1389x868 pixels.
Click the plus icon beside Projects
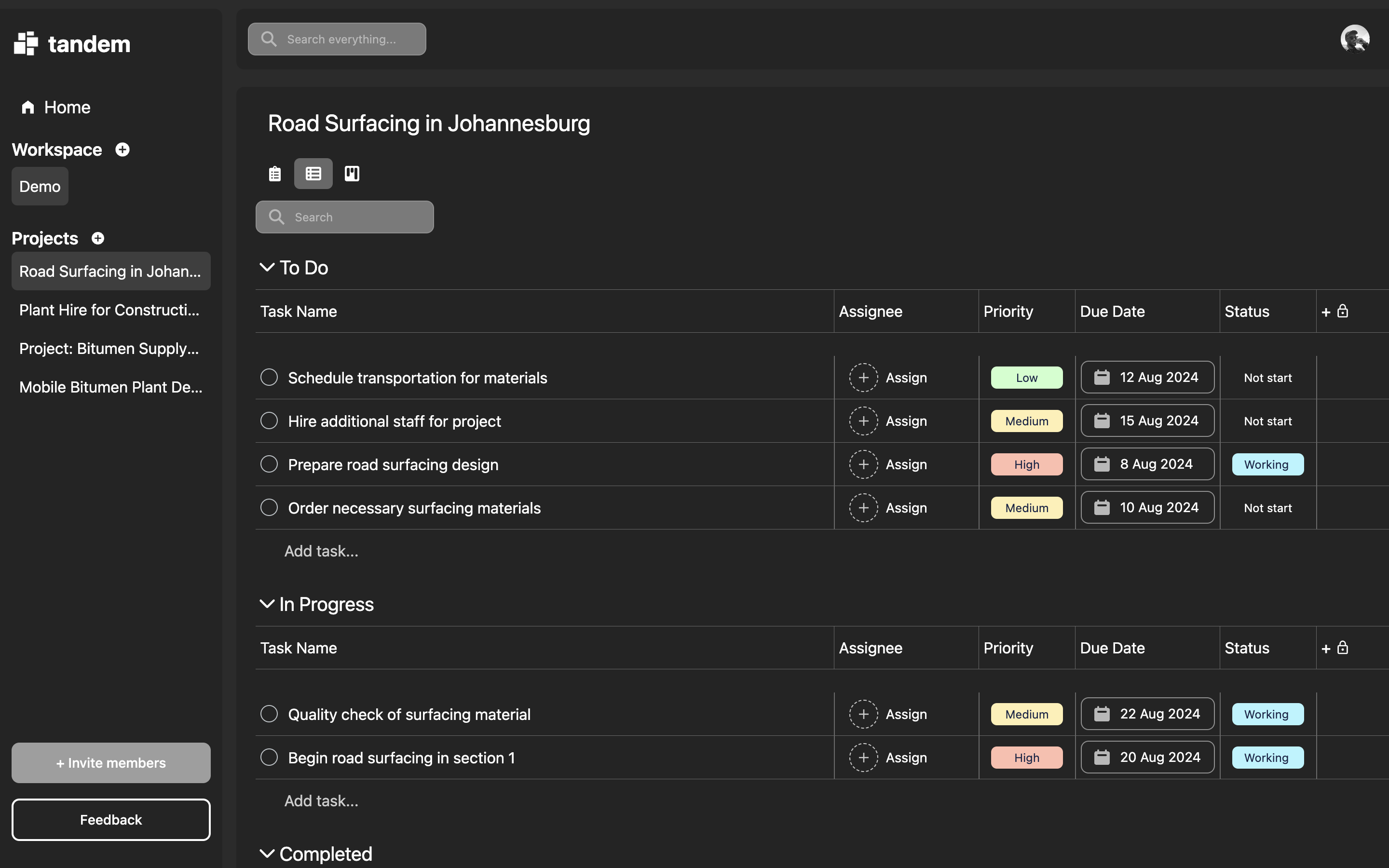pyautogui.click(x=98, y=238)
